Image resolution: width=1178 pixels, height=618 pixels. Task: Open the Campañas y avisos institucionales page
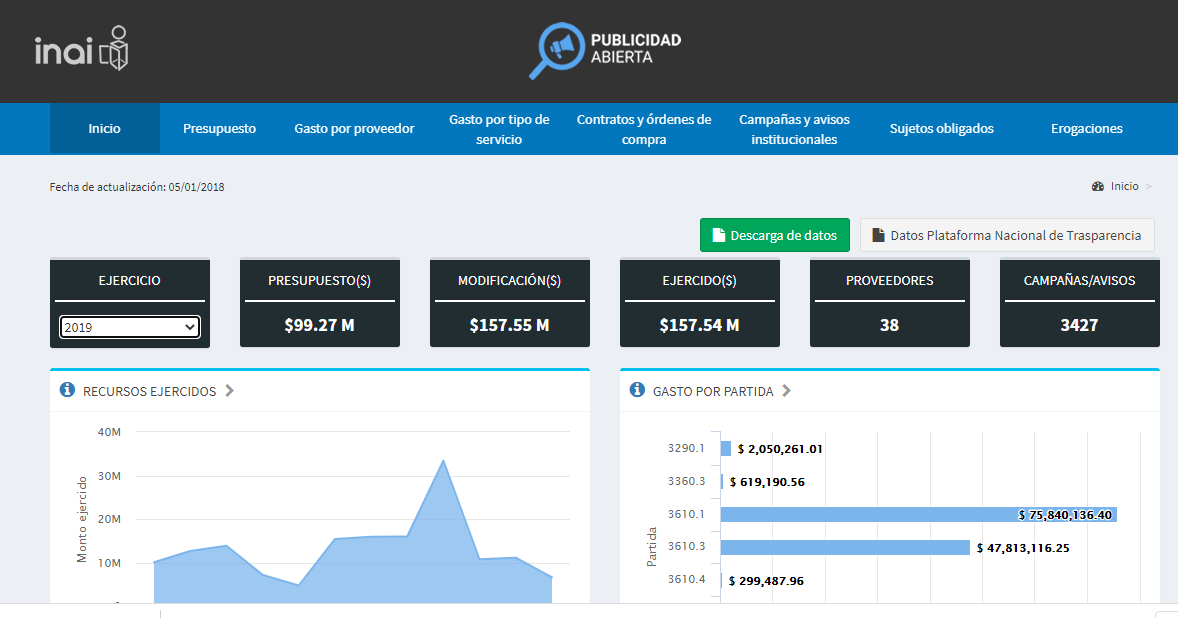[x=793, y=128]
